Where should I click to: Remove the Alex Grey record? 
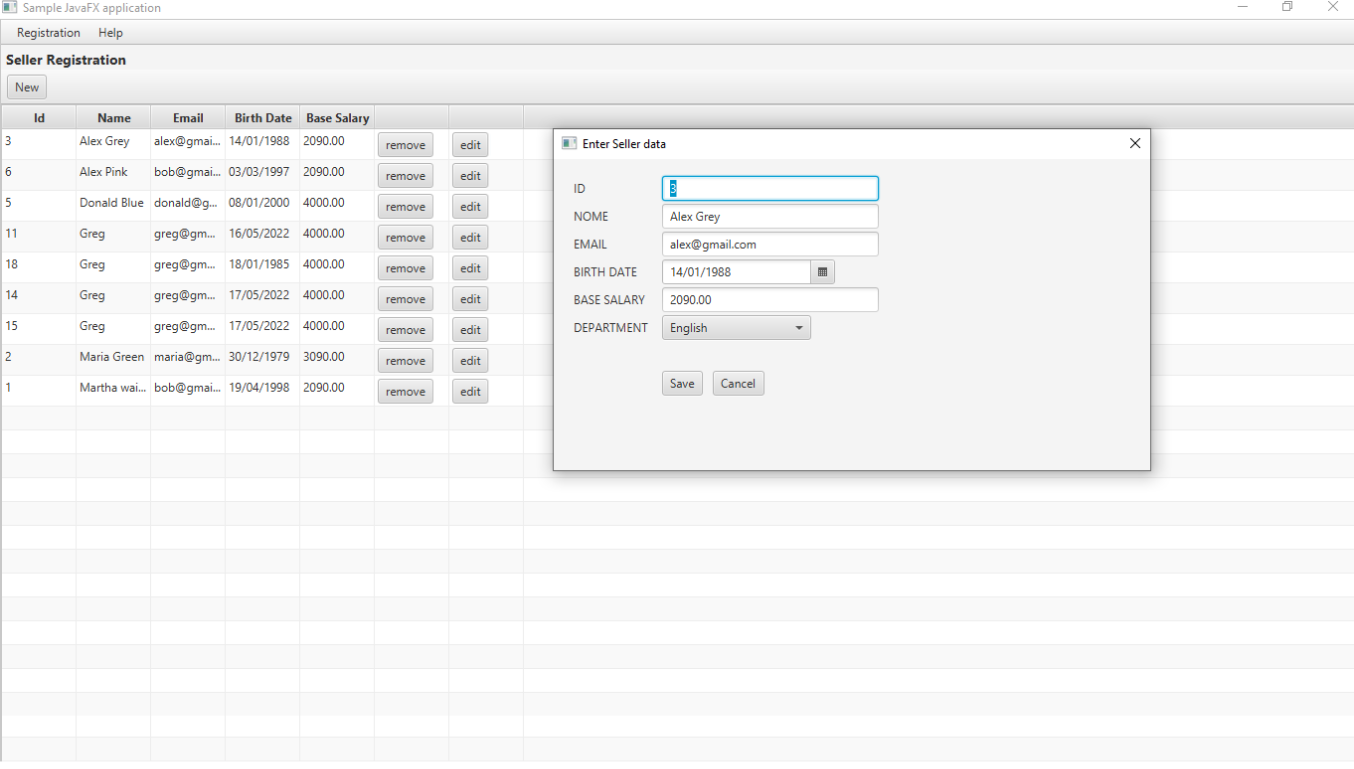(405, 144)
